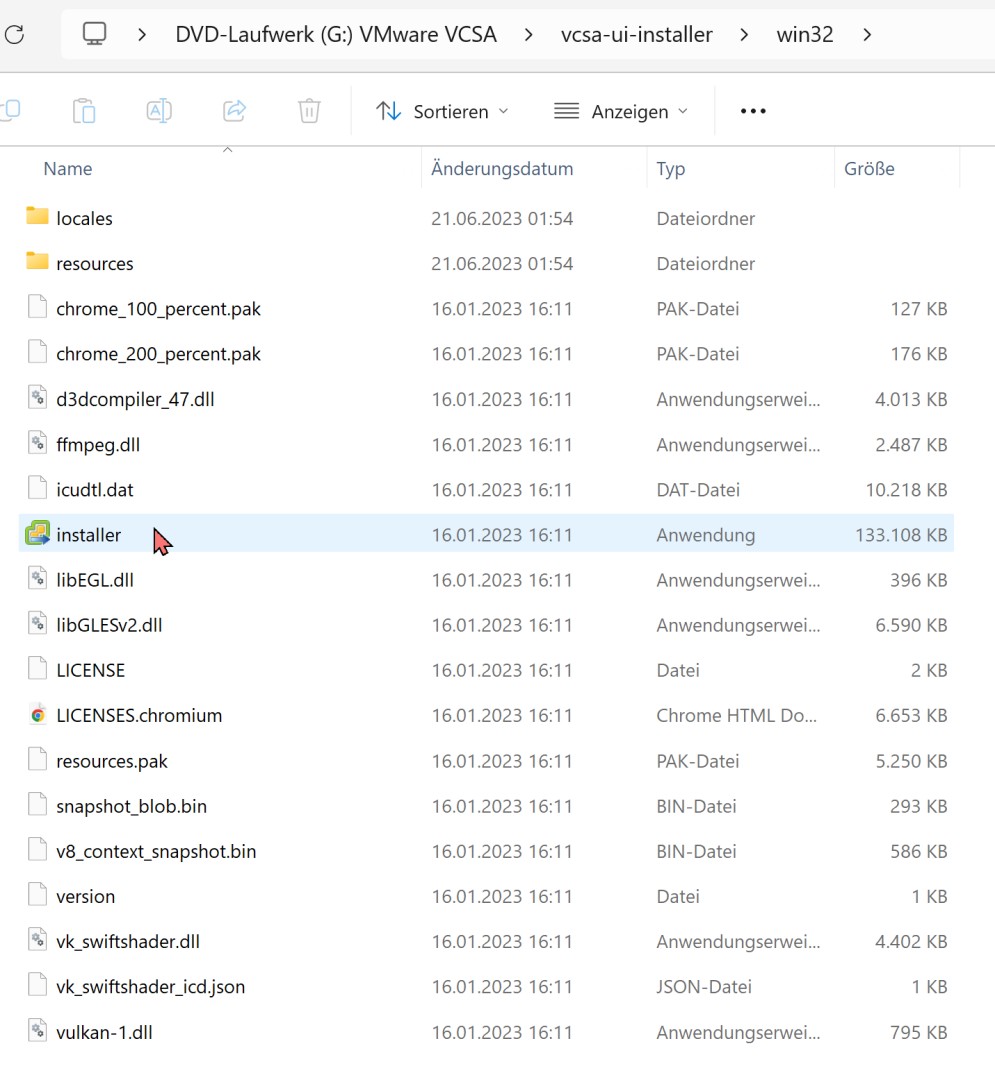
Task: Click the libGLESv2.dll file icon
Action: (38, 624)
